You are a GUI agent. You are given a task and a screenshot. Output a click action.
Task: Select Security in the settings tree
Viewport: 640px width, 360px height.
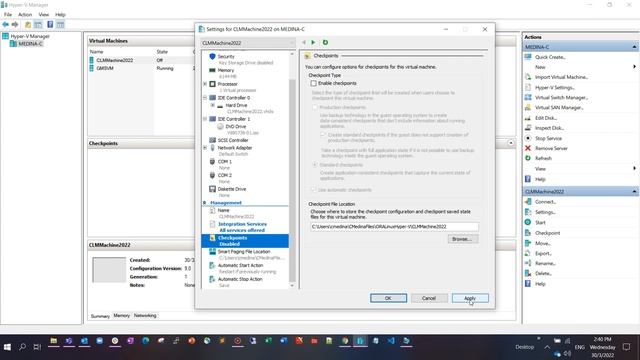226,56
